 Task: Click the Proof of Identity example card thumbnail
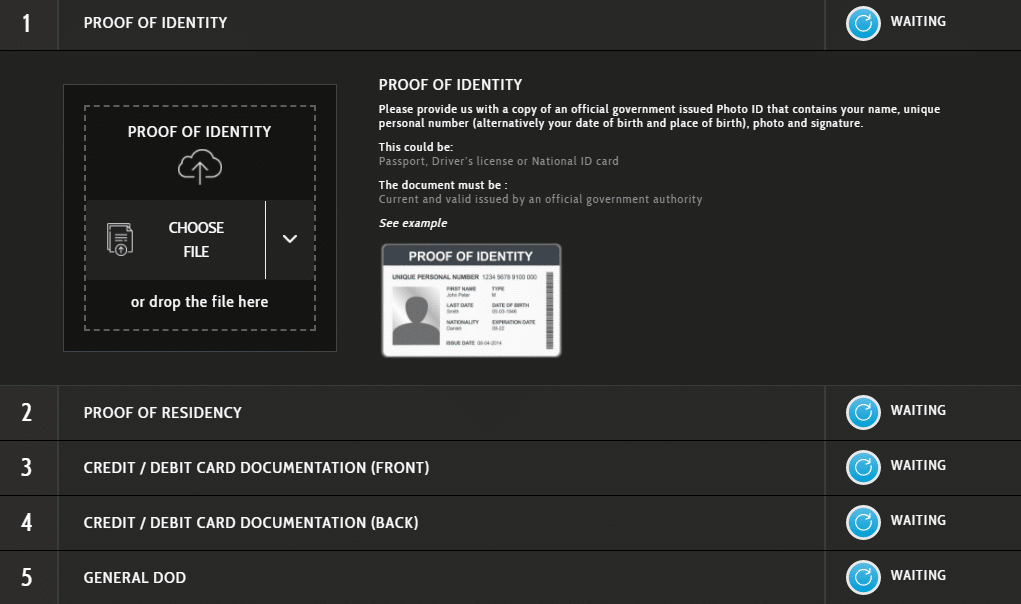point(471,300)
